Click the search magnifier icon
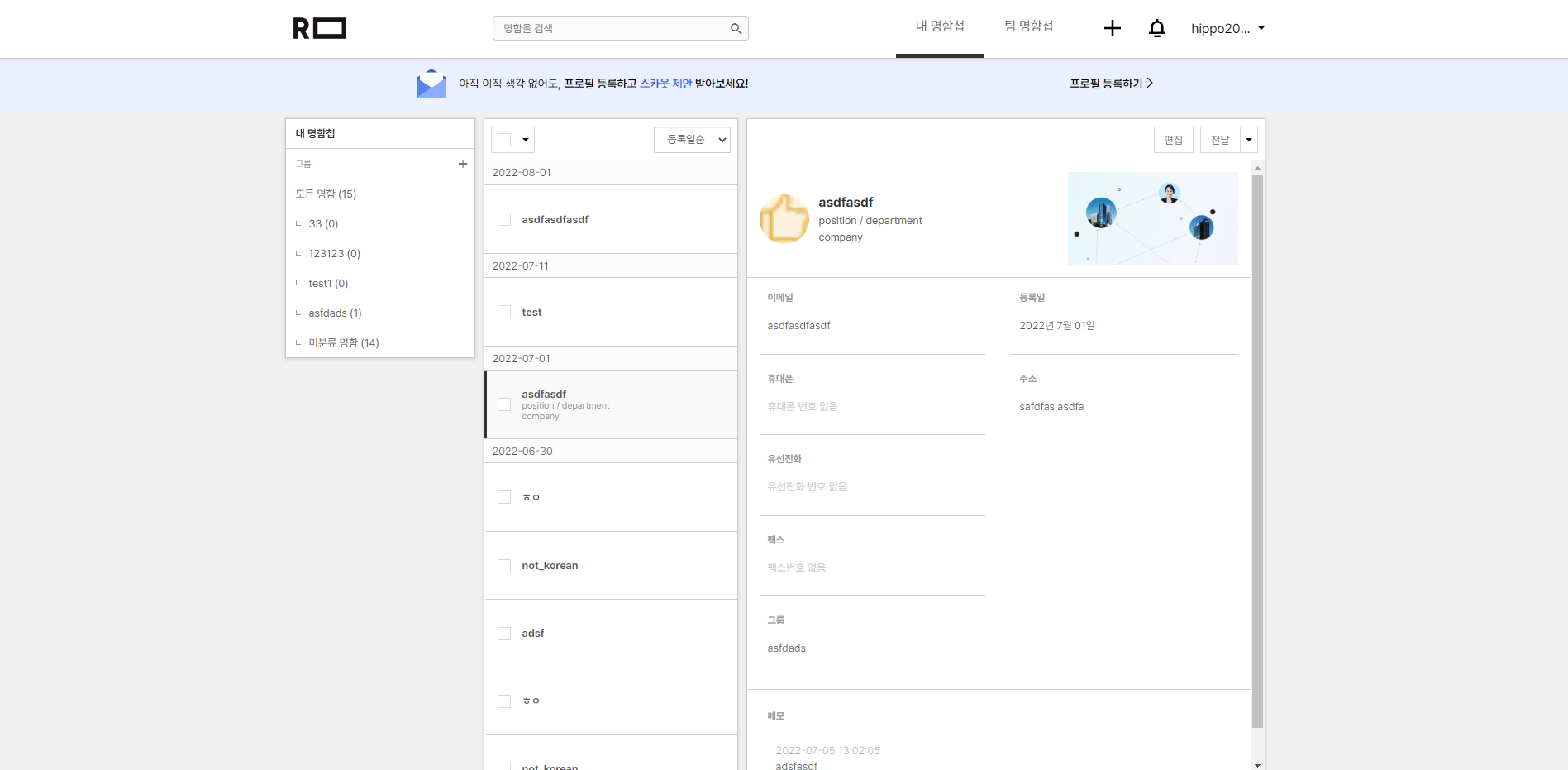 pyautogui.click(x=736, y=28)
